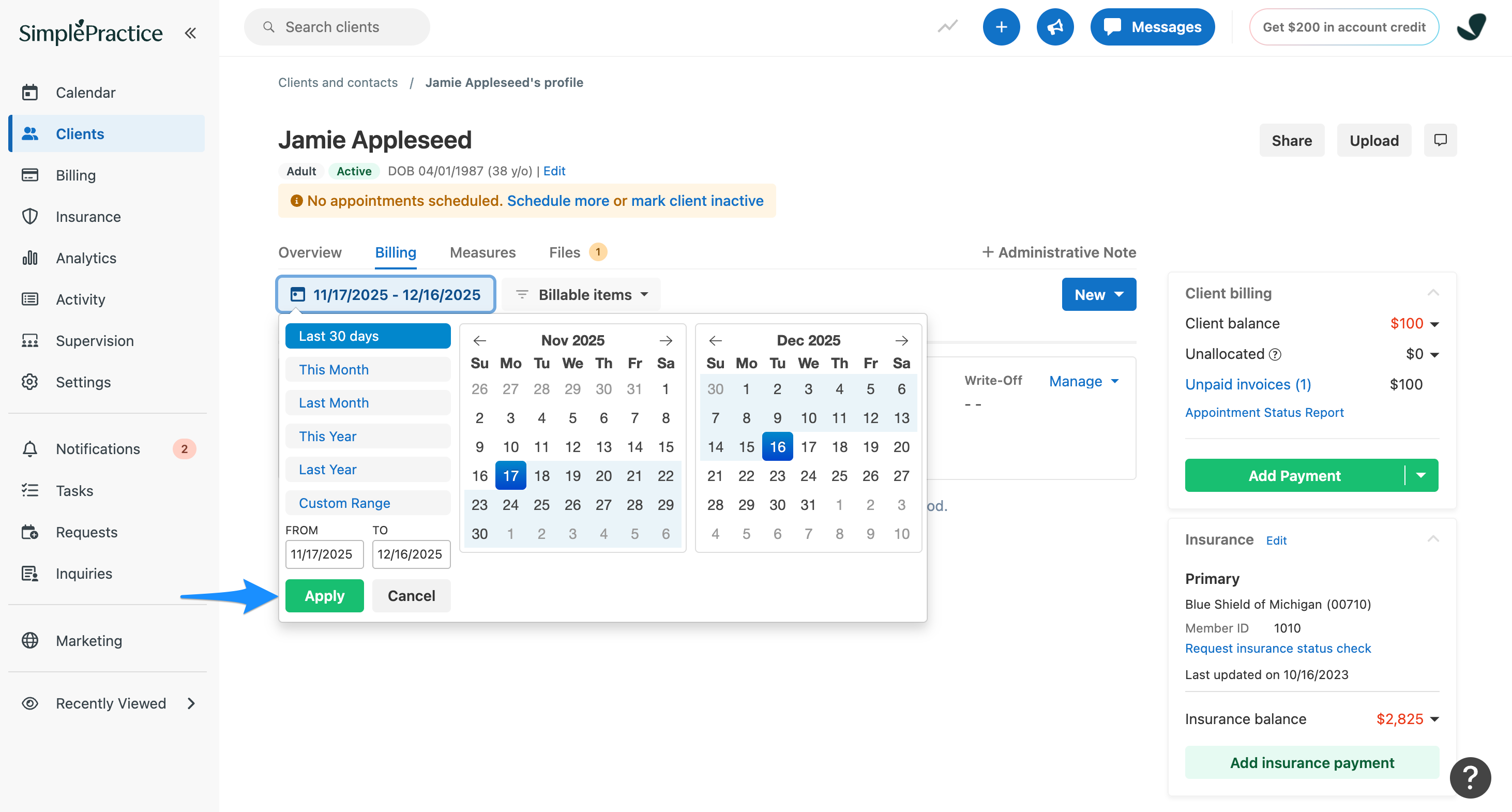The height and width of the screenshot is (812, 1512).
Task: Open the date range picker 11/17/2025 - 12/16/2025
Action: click(x=386, y=294)
